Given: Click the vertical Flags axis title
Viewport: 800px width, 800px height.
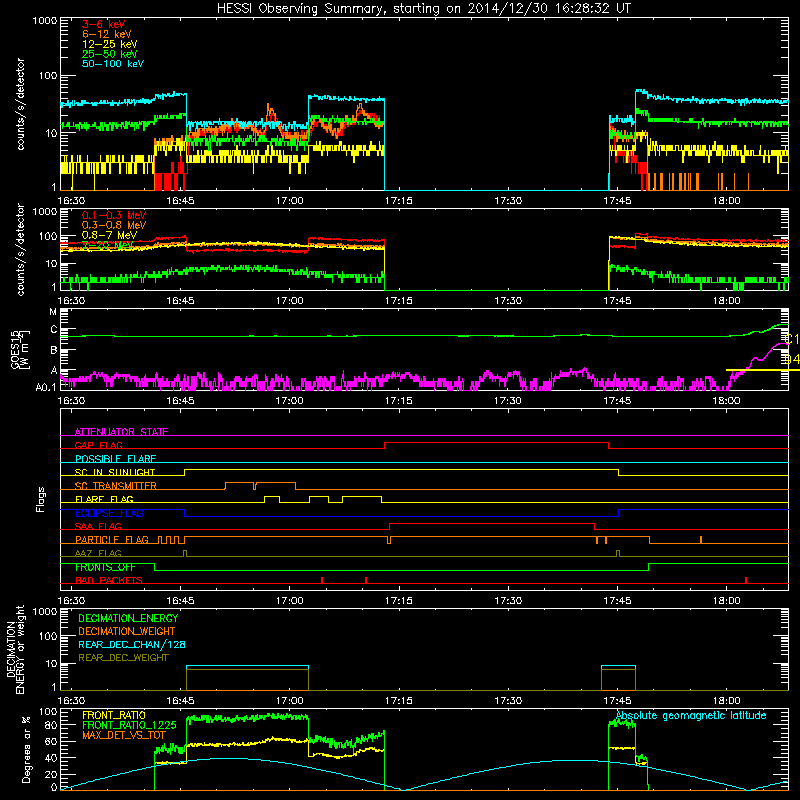Looking at the screenshot, I should [x=41, y=499].
